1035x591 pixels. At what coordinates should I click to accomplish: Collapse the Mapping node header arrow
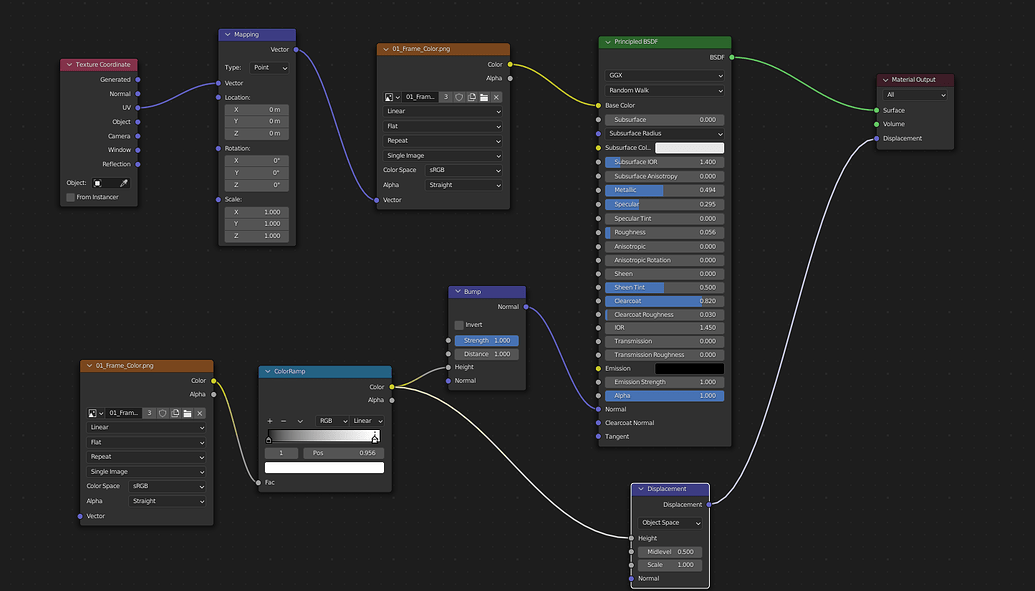click(x=228, y=34)
